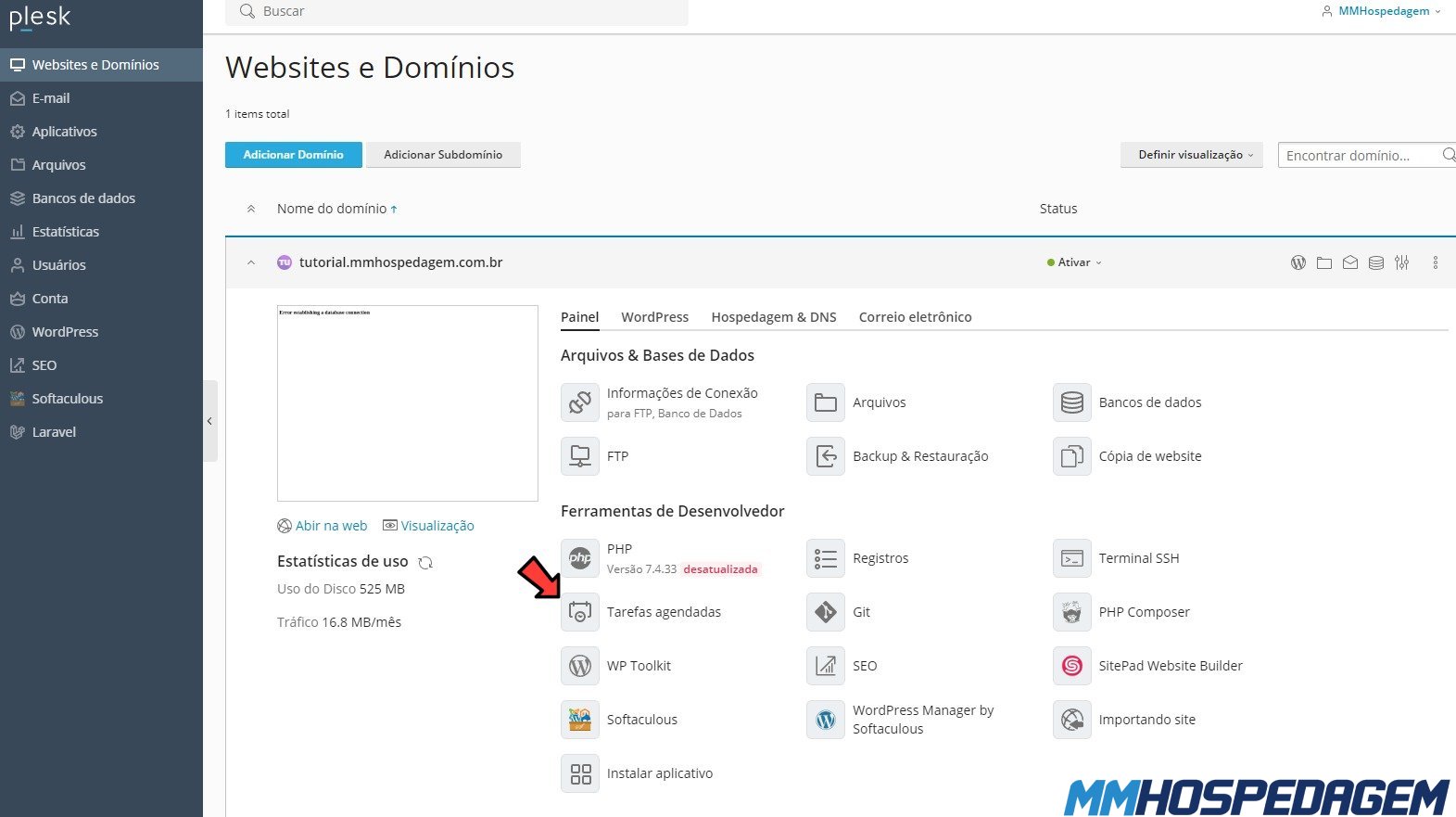Open WordPress Manager by Softaculous icon
Image resolution: width=1456 pixels, height=817 pixels.
pos(826,720)
